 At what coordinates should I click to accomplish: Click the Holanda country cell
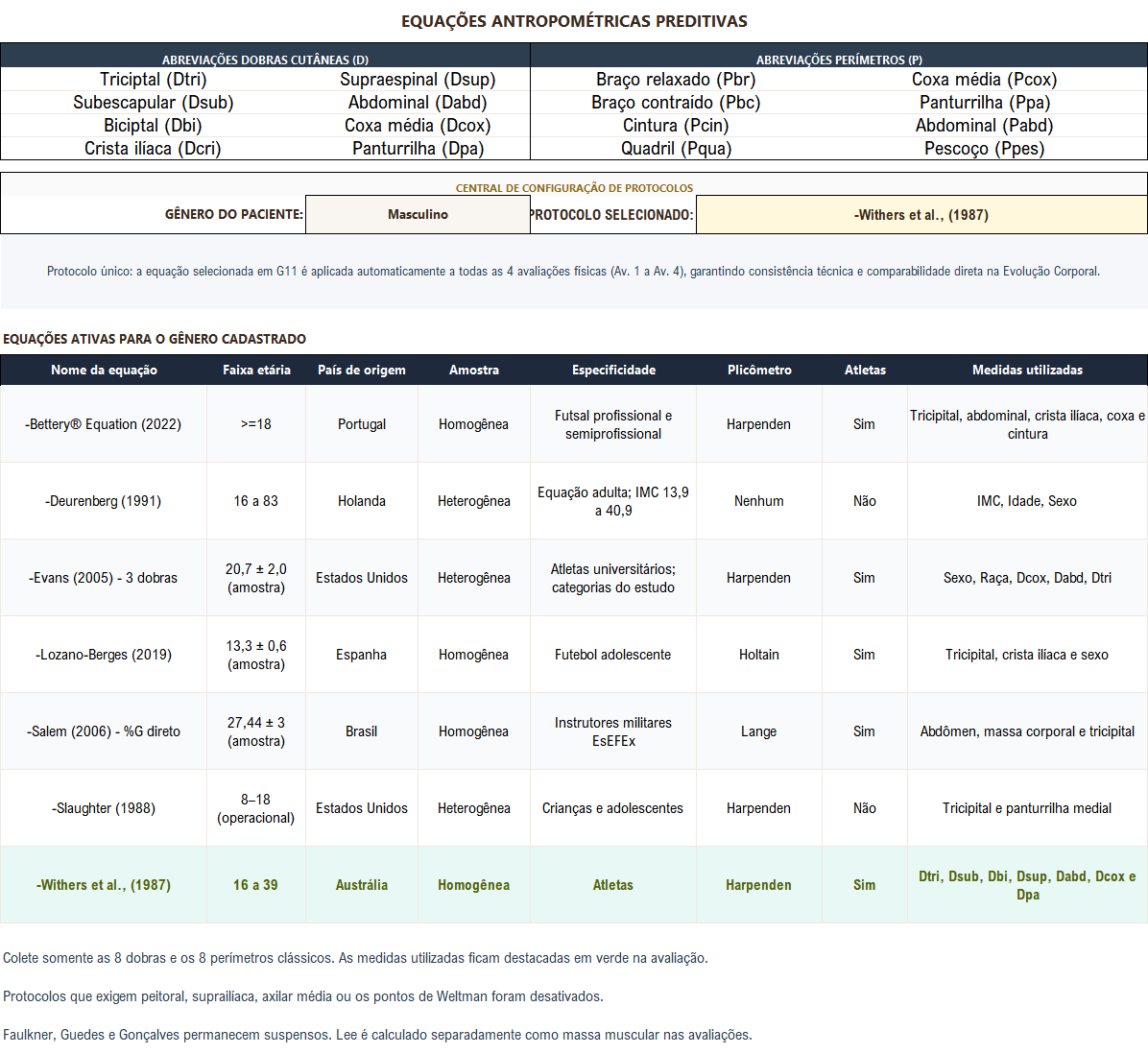click(362, 501)
